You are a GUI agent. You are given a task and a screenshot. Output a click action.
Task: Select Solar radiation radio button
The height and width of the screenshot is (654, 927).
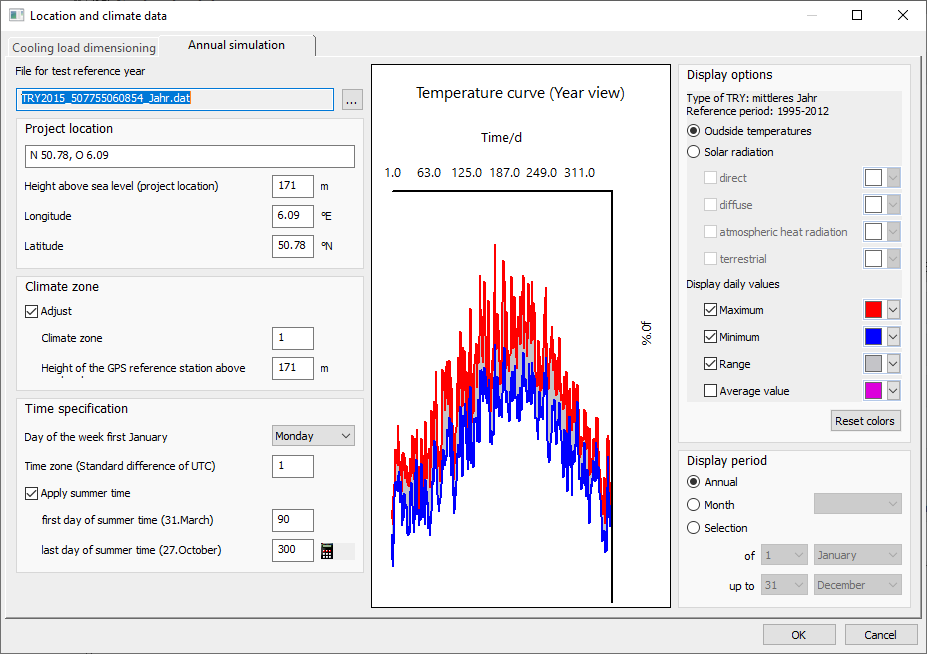[x=693, y=152]
